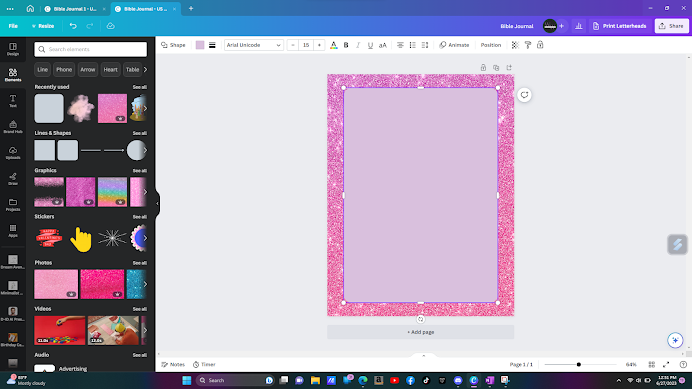
Task: Open the transparency checkerboard icon
Action: point(515,45)
